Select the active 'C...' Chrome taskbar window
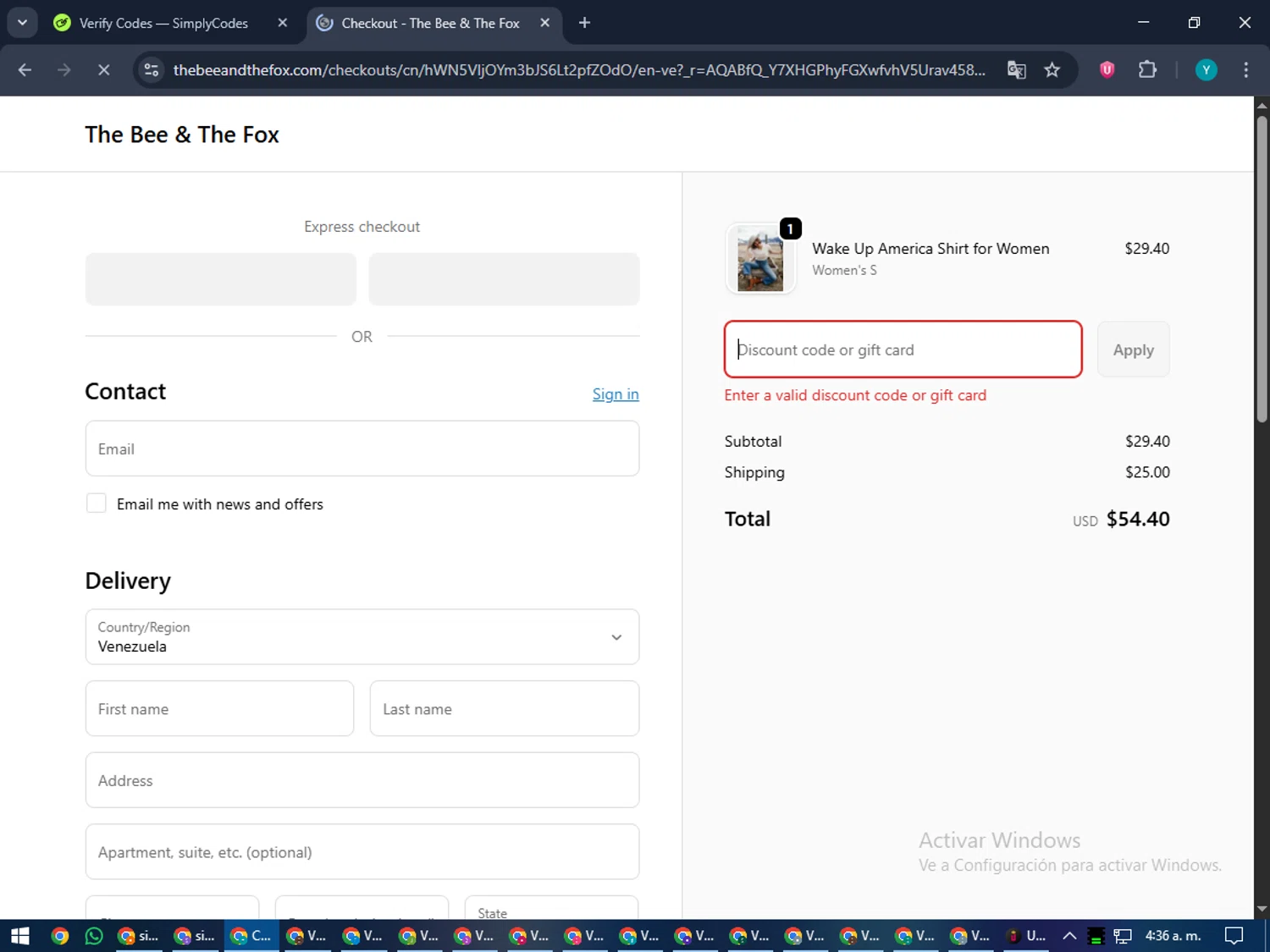The width and height of the screenshot is (1270, 952). 251,936
